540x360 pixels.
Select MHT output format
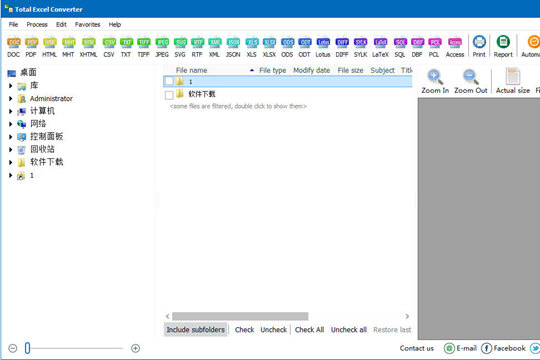pos(68,47)
